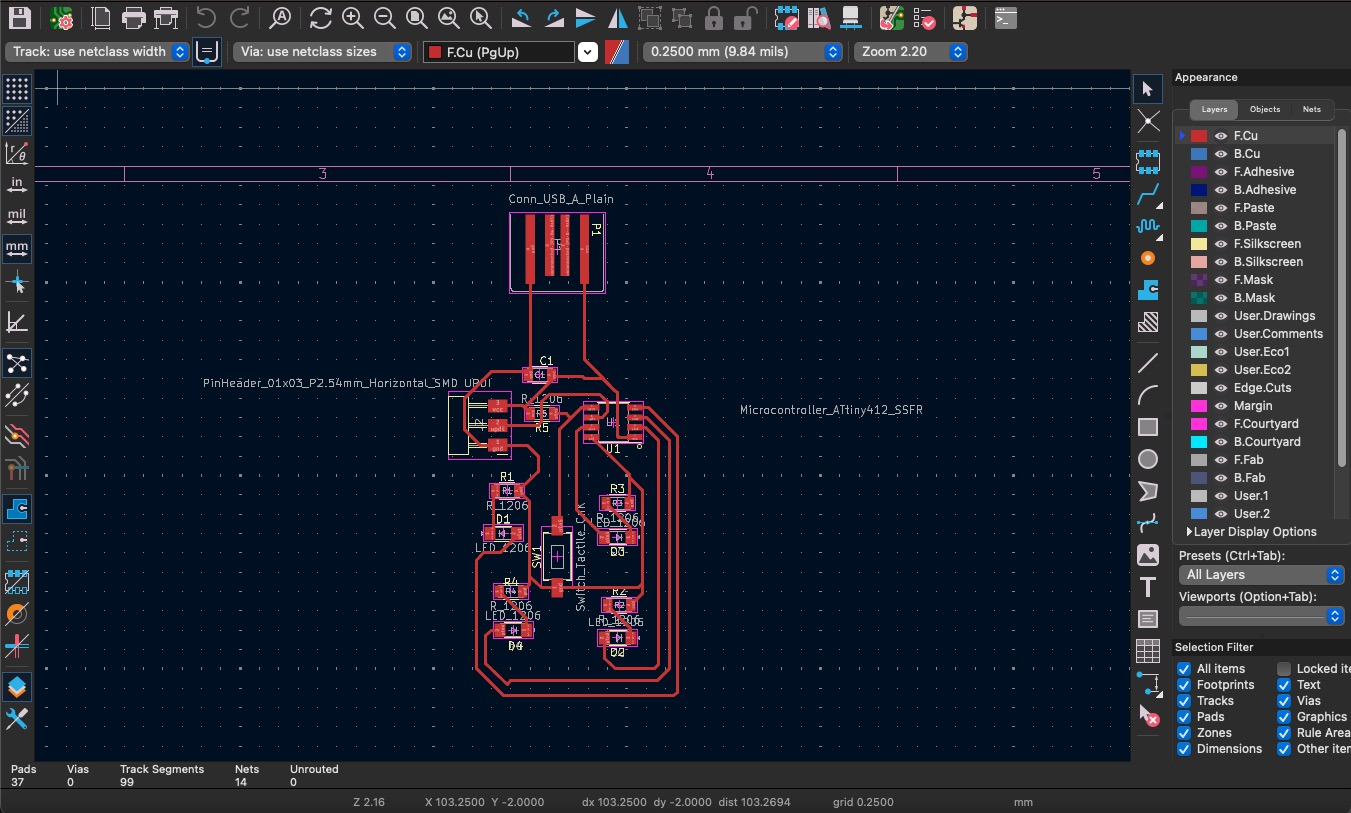Click the Zoom Out icon
This screenshot has width=1351, height=813.
pos(384,17)
